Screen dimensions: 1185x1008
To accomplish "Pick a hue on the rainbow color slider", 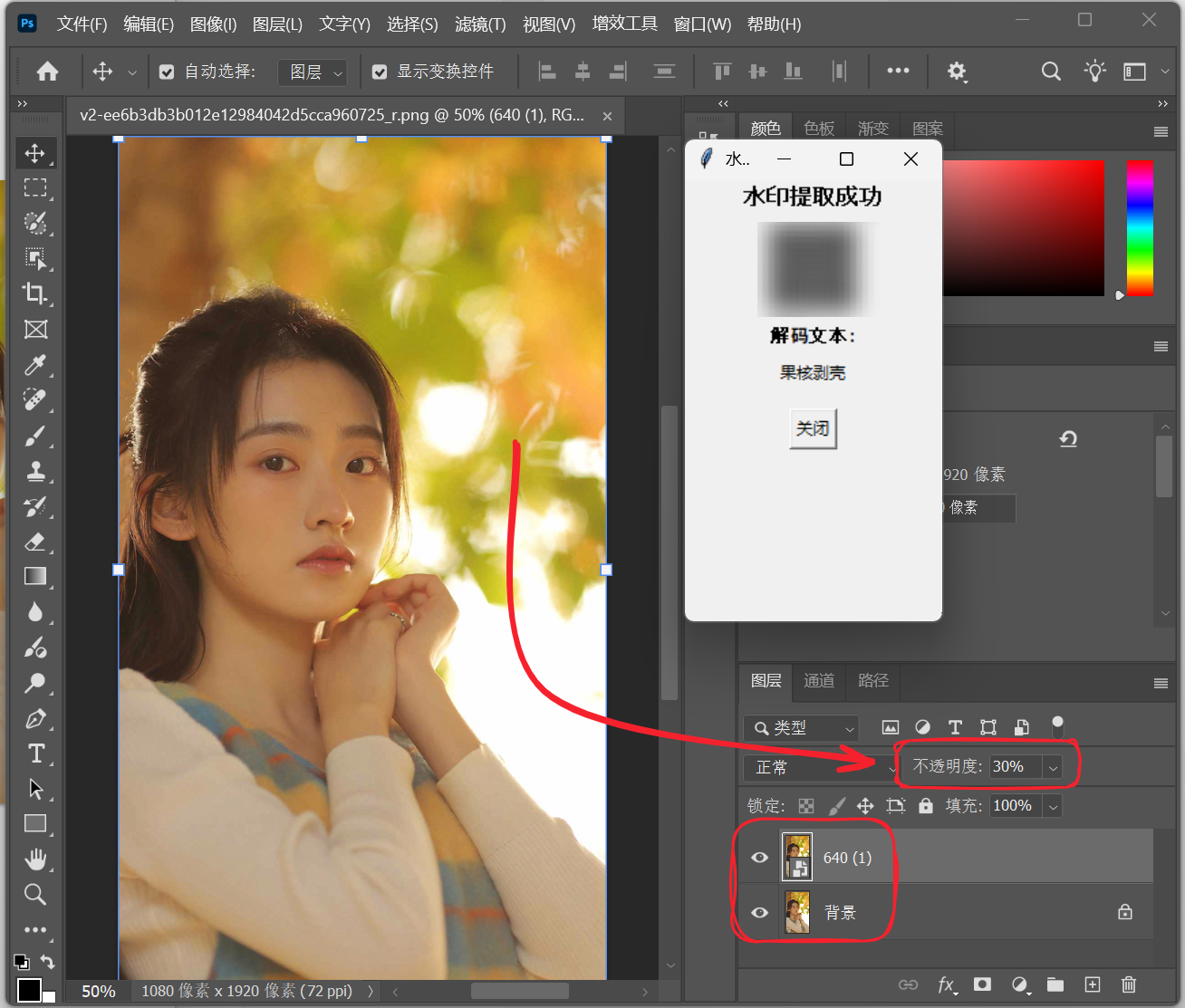I will (1140, 226).
